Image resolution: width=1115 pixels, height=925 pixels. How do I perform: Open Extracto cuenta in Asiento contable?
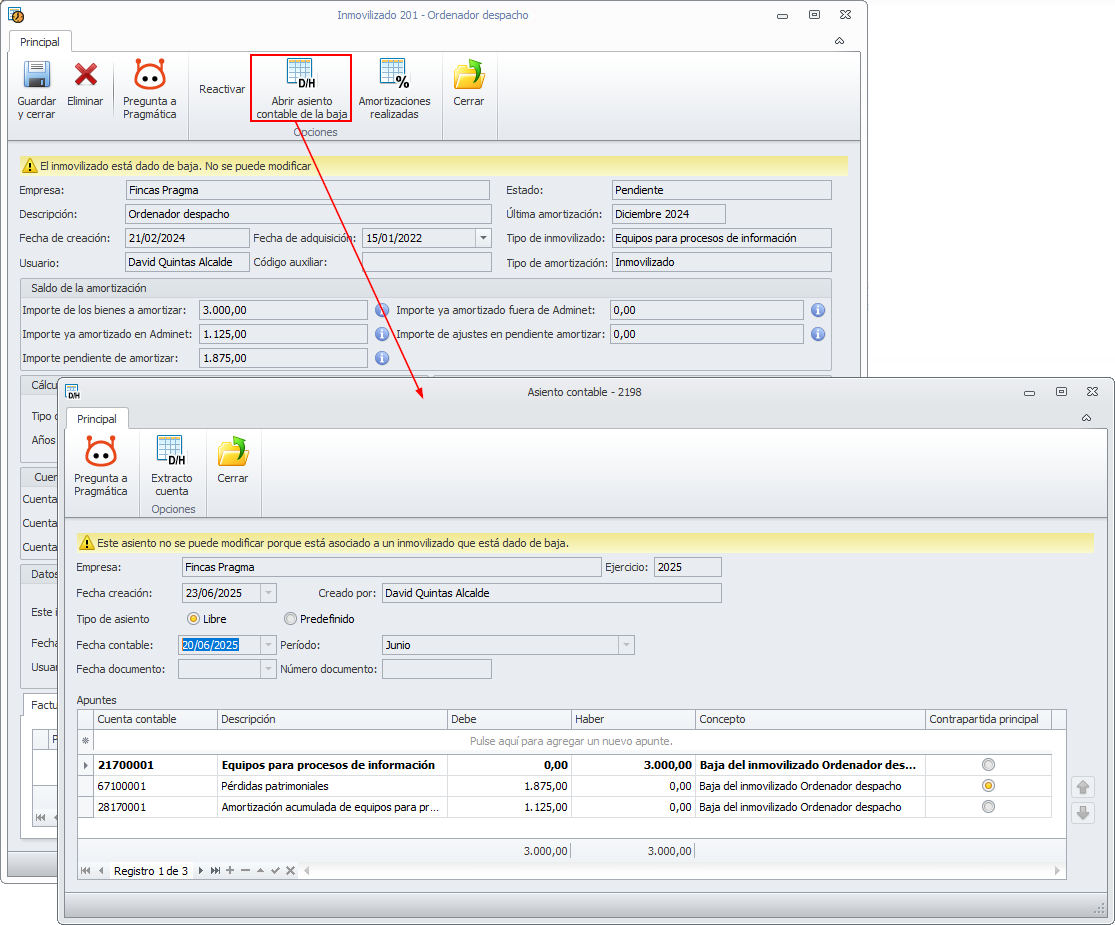(x=172, y=464)
